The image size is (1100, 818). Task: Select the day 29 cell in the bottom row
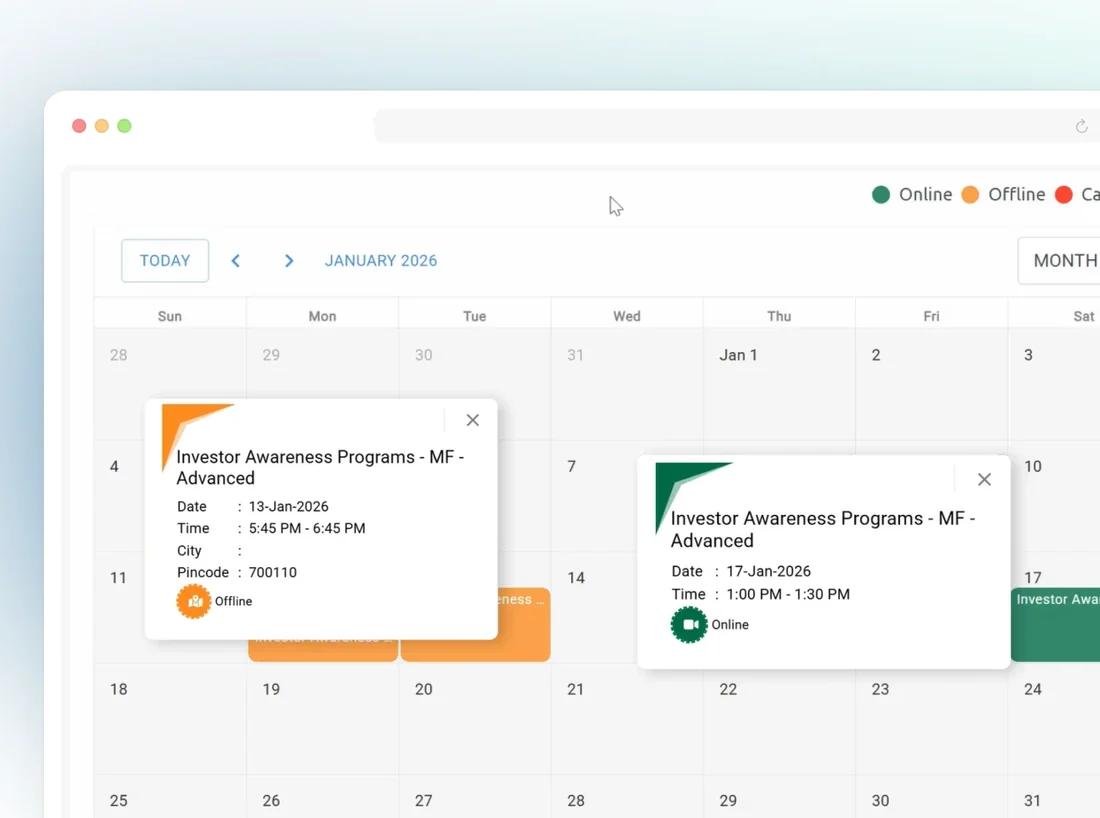[x=779, y=797]
